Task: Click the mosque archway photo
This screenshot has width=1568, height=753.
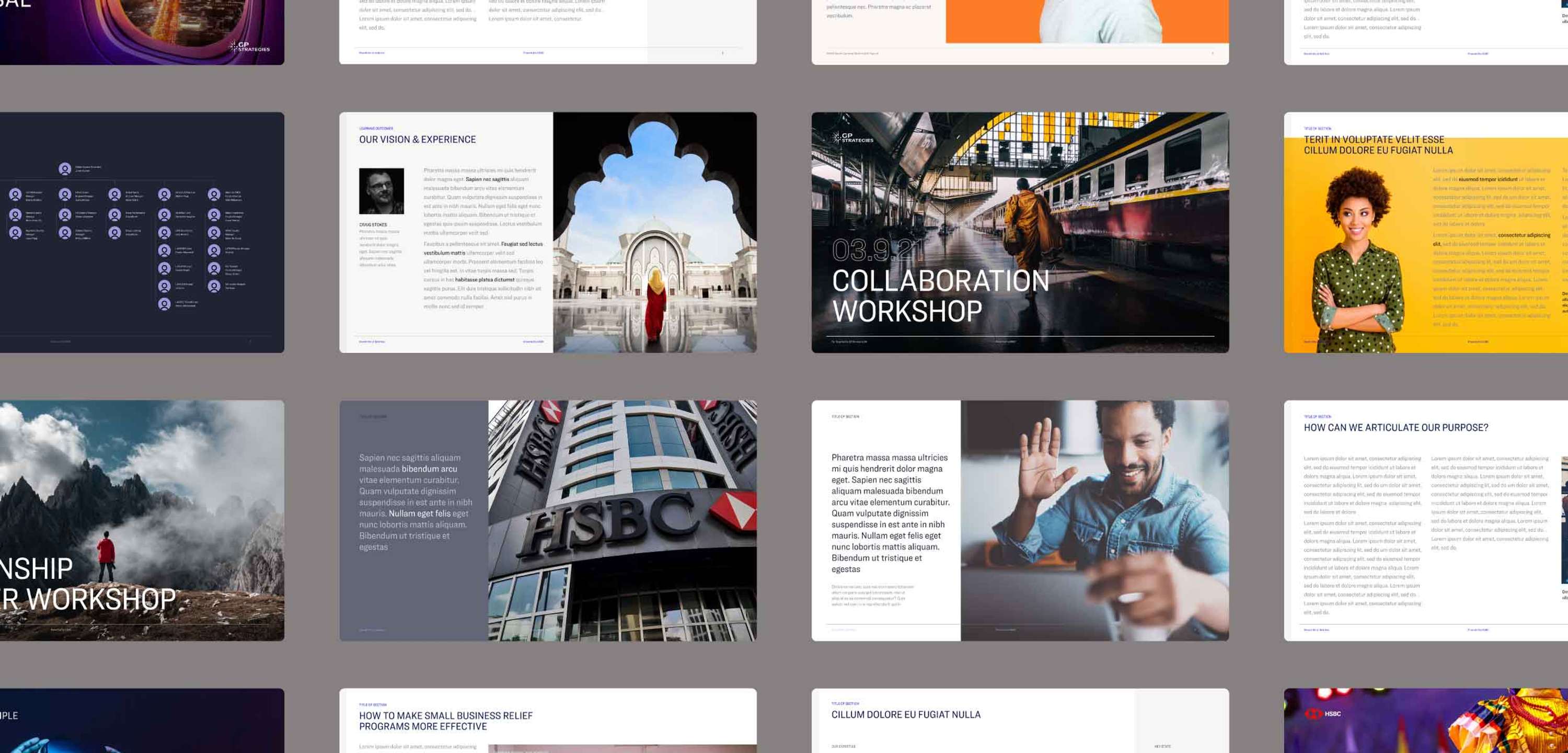Action: (654, 232)
